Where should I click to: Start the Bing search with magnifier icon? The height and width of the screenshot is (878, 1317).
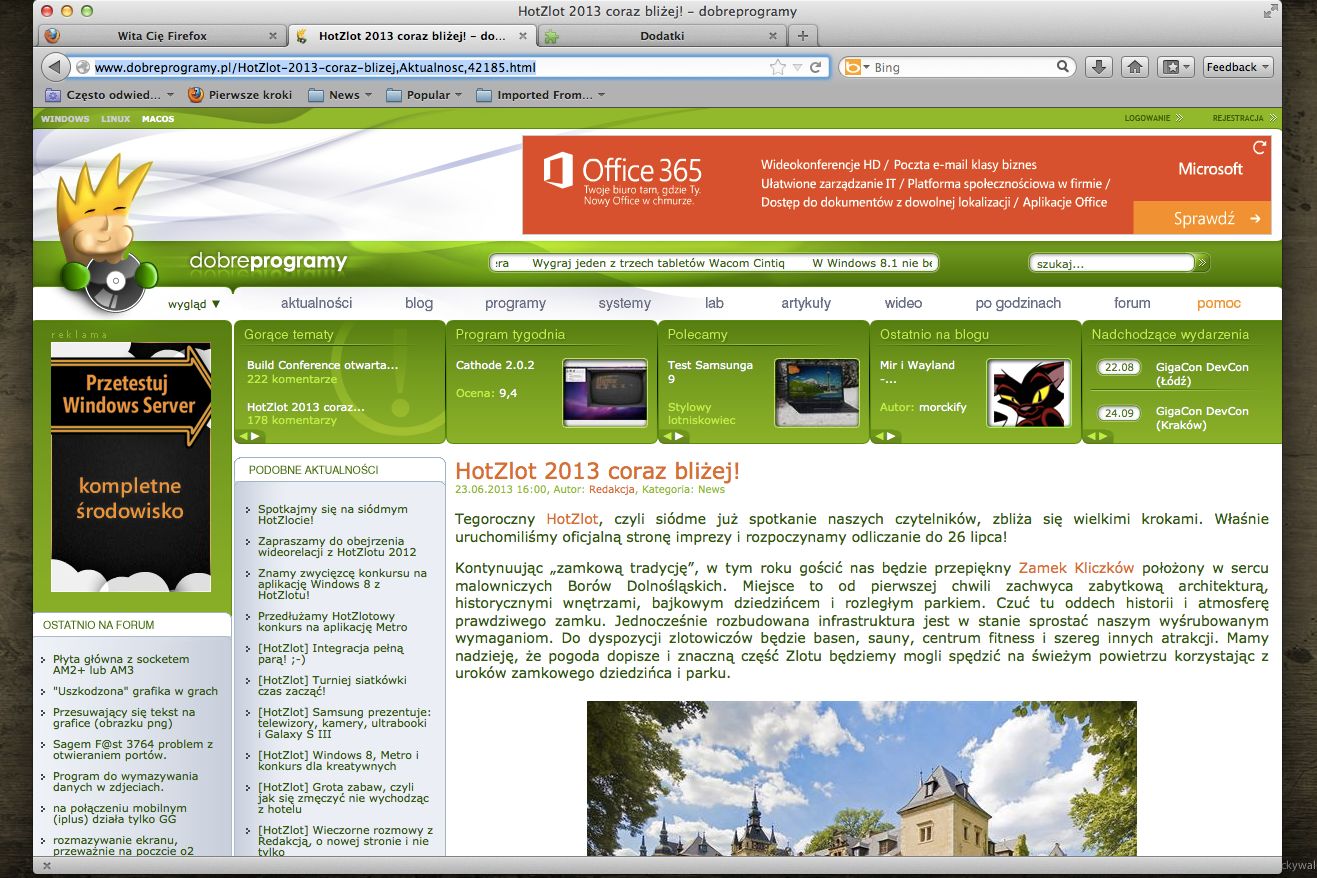click(x=1064, y=67)
